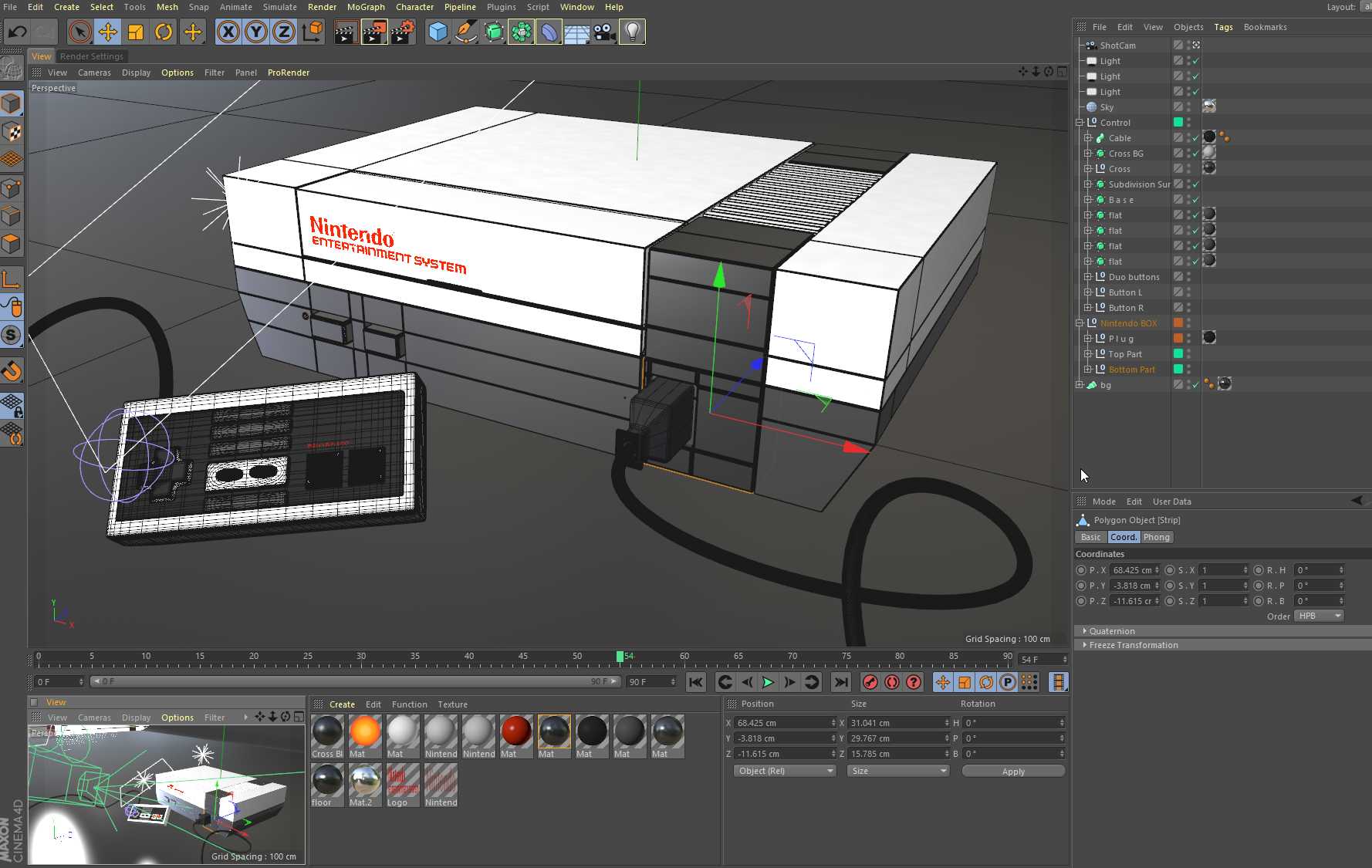Screen dimensions: 1372x868
Task: Toggle P.X animation dot
Action: pos(1081,570)
